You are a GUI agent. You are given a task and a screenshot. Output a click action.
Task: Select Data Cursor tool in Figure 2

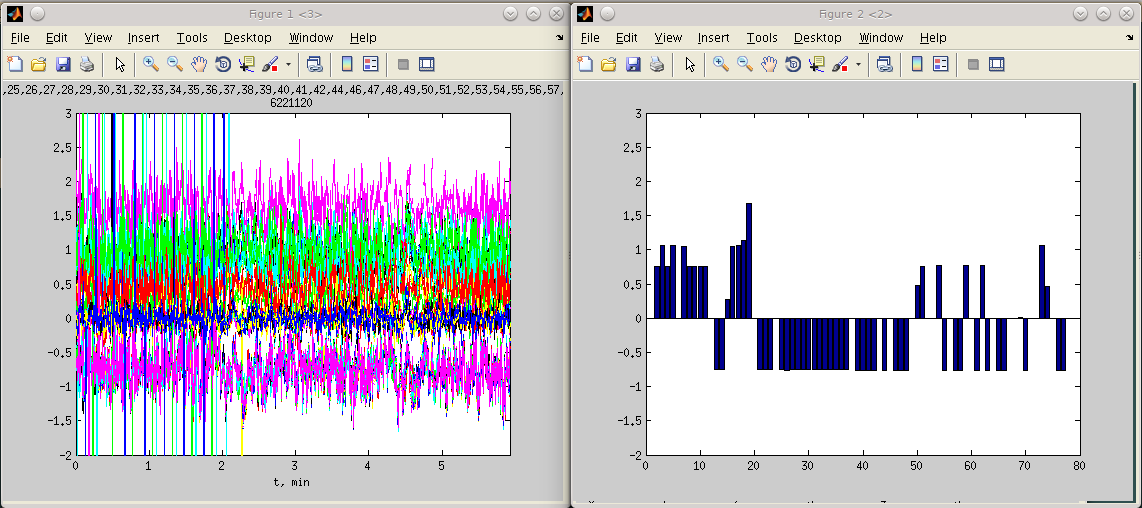click(816, 64)
